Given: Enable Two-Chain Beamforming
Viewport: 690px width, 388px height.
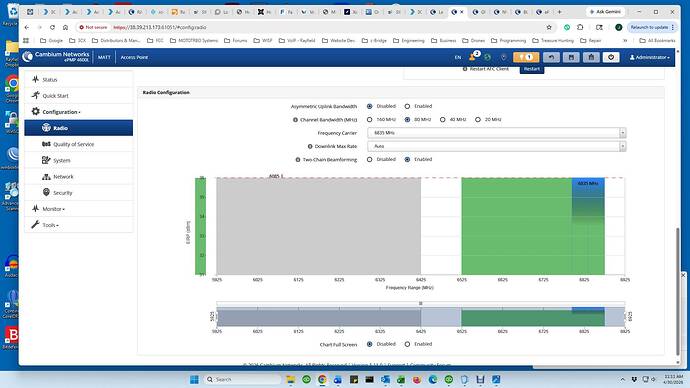Looking at the screenshot, I should [407, 159].
